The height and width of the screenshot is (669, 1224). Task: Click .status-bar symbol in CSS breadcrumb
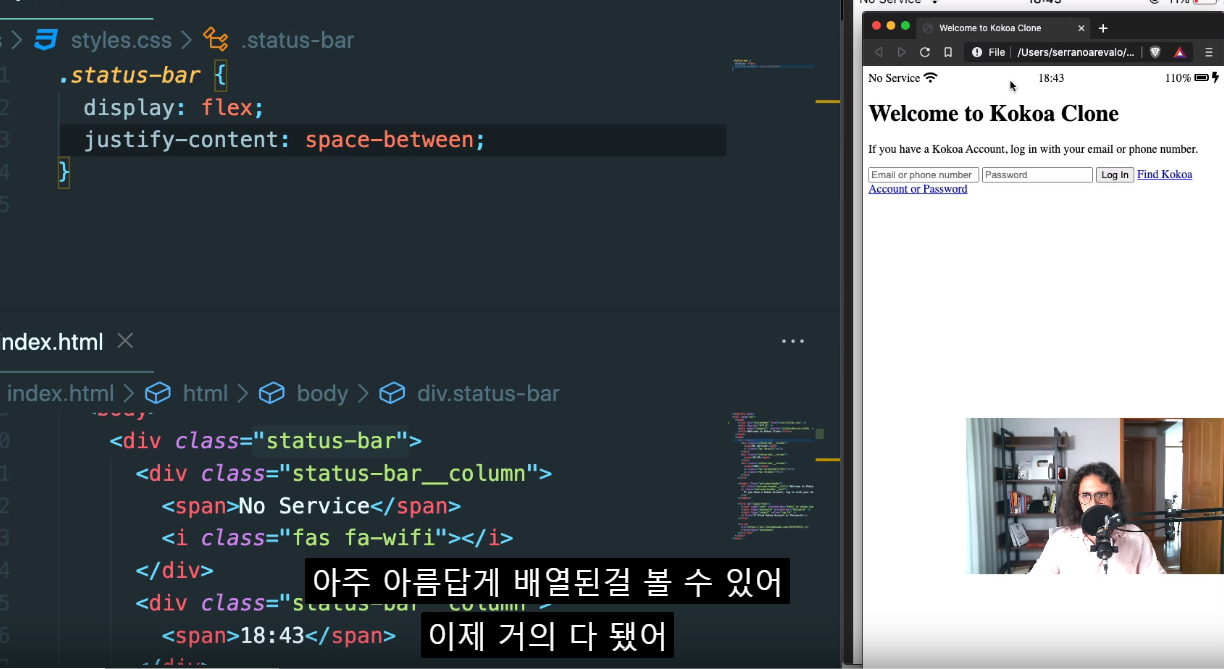point(298,40)
